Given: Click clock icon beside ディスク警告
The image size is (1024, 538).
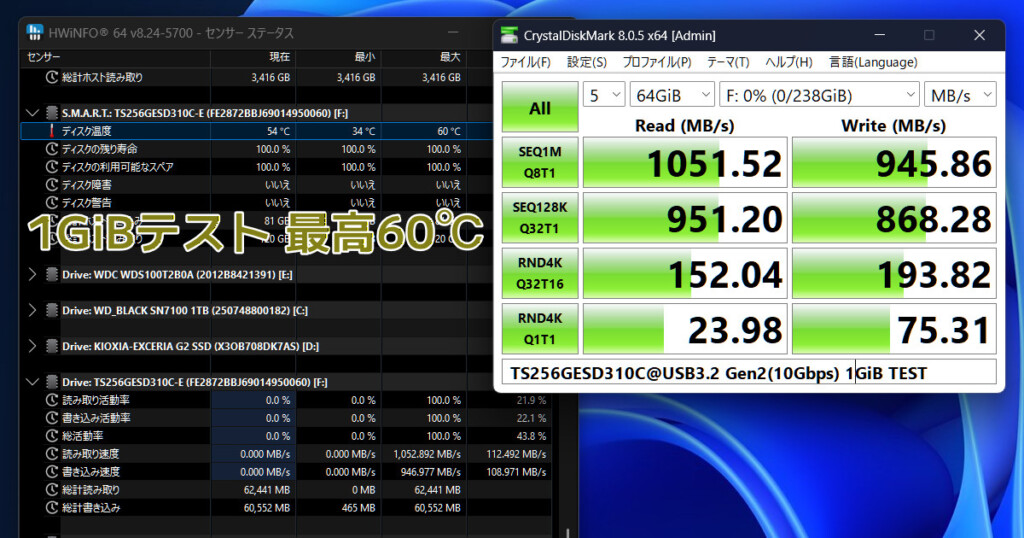Looking at the screenshot, I should pyautogui.click(x=52, y=202).
